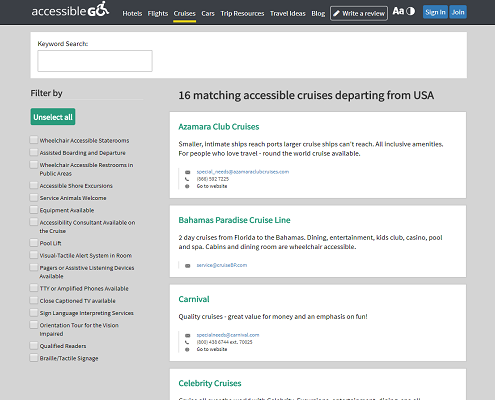Open the Carnival title link

(x=194, y=299)
